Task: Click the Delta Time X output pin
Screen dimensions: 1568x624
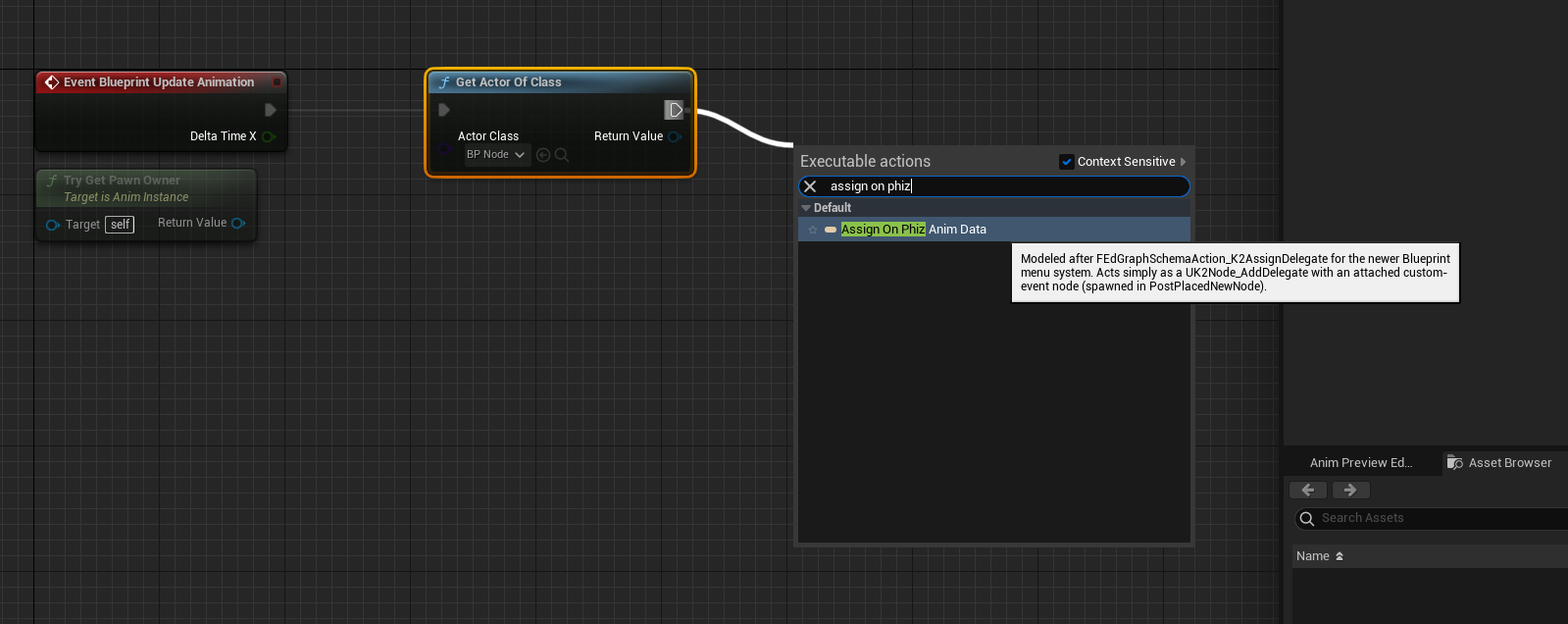Action: 268,136
